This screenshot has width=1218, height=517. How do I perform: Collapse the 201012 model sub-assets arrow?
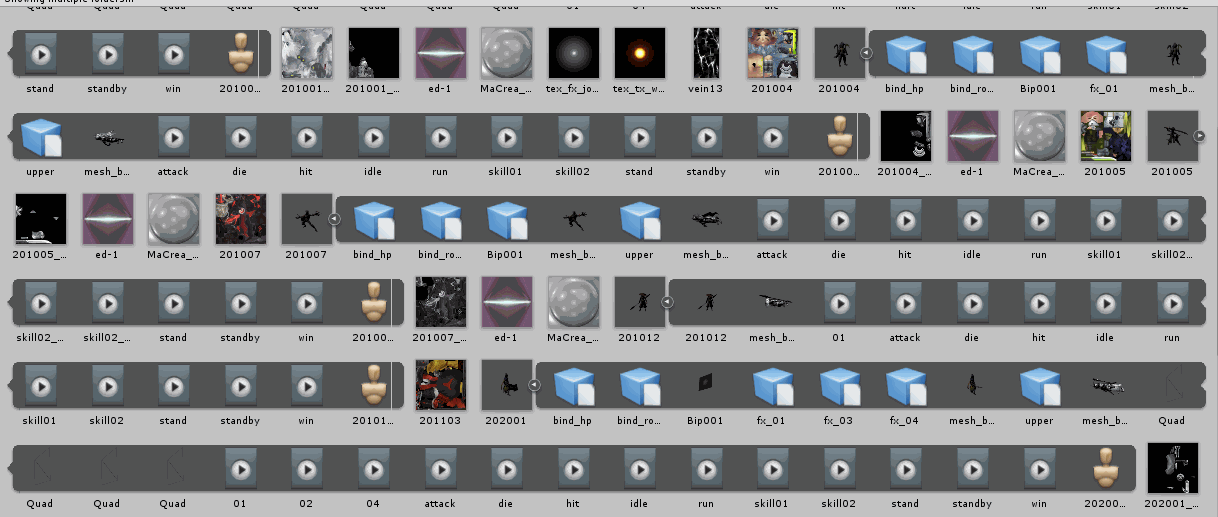[668, 302]
